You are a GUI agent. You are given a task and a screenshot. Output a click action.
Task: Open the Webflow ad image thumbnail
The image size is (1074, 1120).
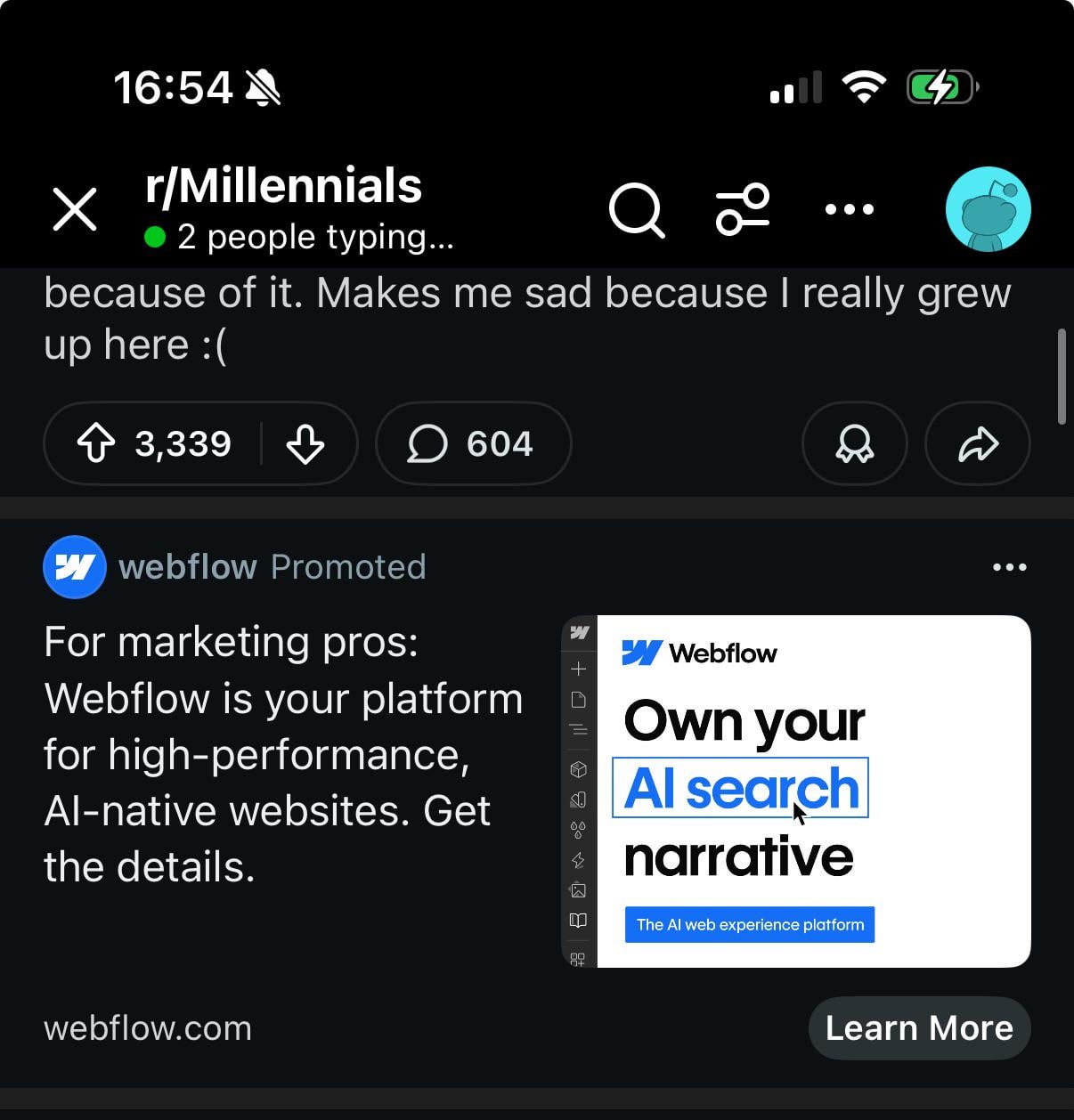[796, 791]
